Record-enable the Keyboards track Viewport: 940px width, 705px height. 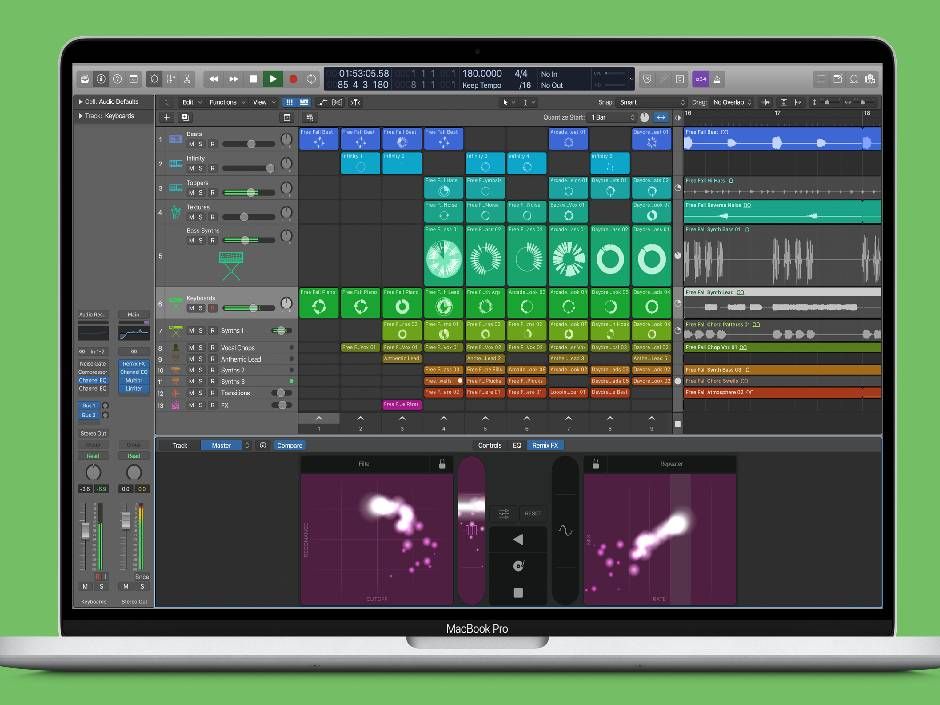coord(212,308)
